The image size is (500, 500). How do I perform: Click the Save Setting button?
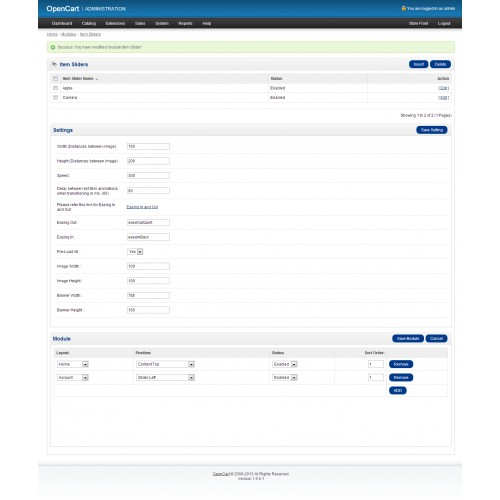coord(432,130)
